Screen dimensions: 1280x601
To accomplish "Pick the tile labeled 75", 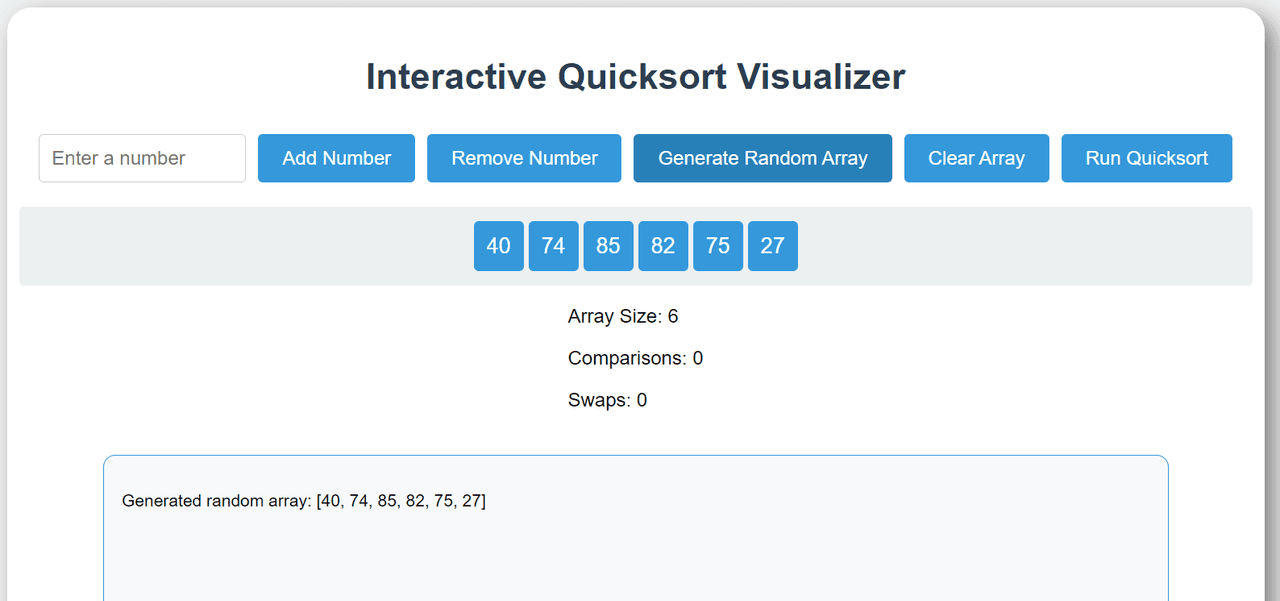I will pos(718,246).
